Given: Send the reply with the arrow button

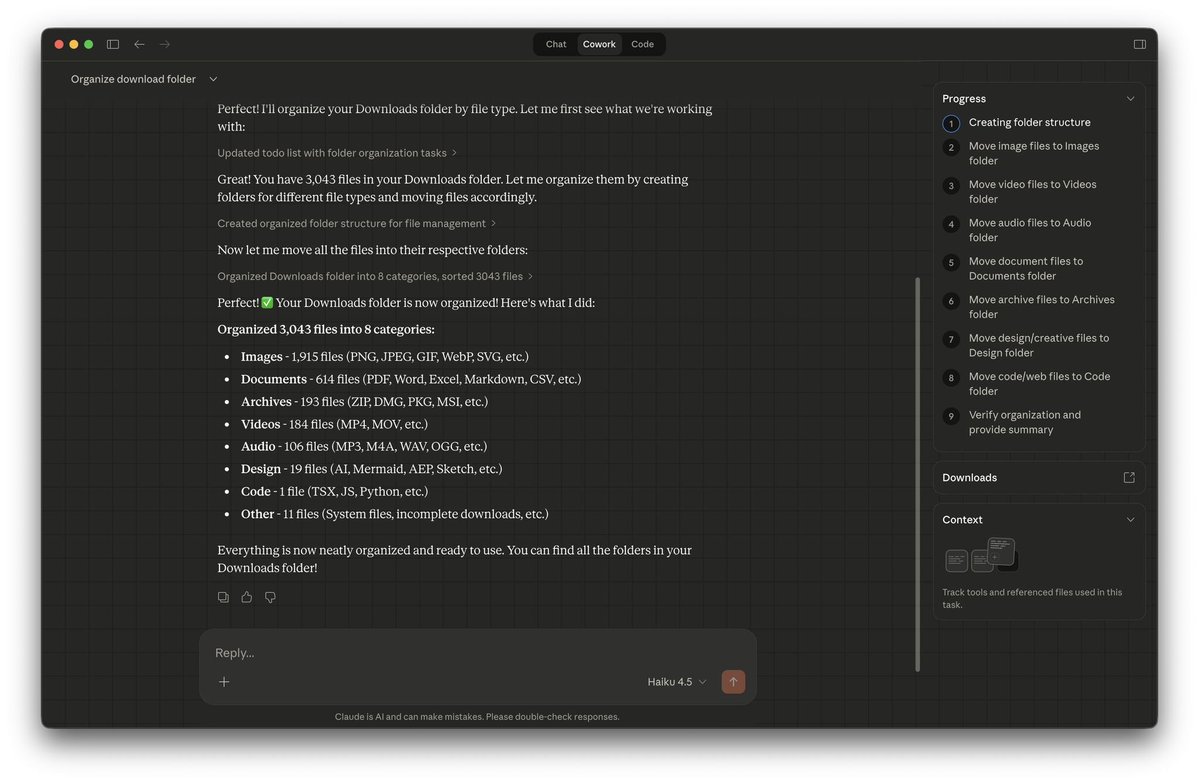Looking at the screenshot, I should (x=732, y=681).
